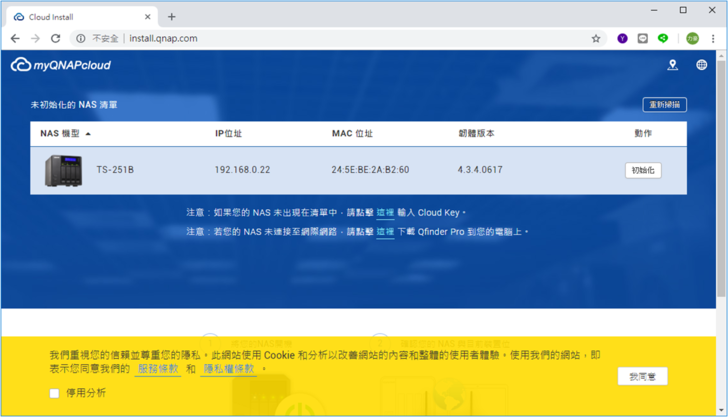This screenshot has height=417, width=728.
Task: Select IP address 192.168.0.22
Action: [242, 170]
